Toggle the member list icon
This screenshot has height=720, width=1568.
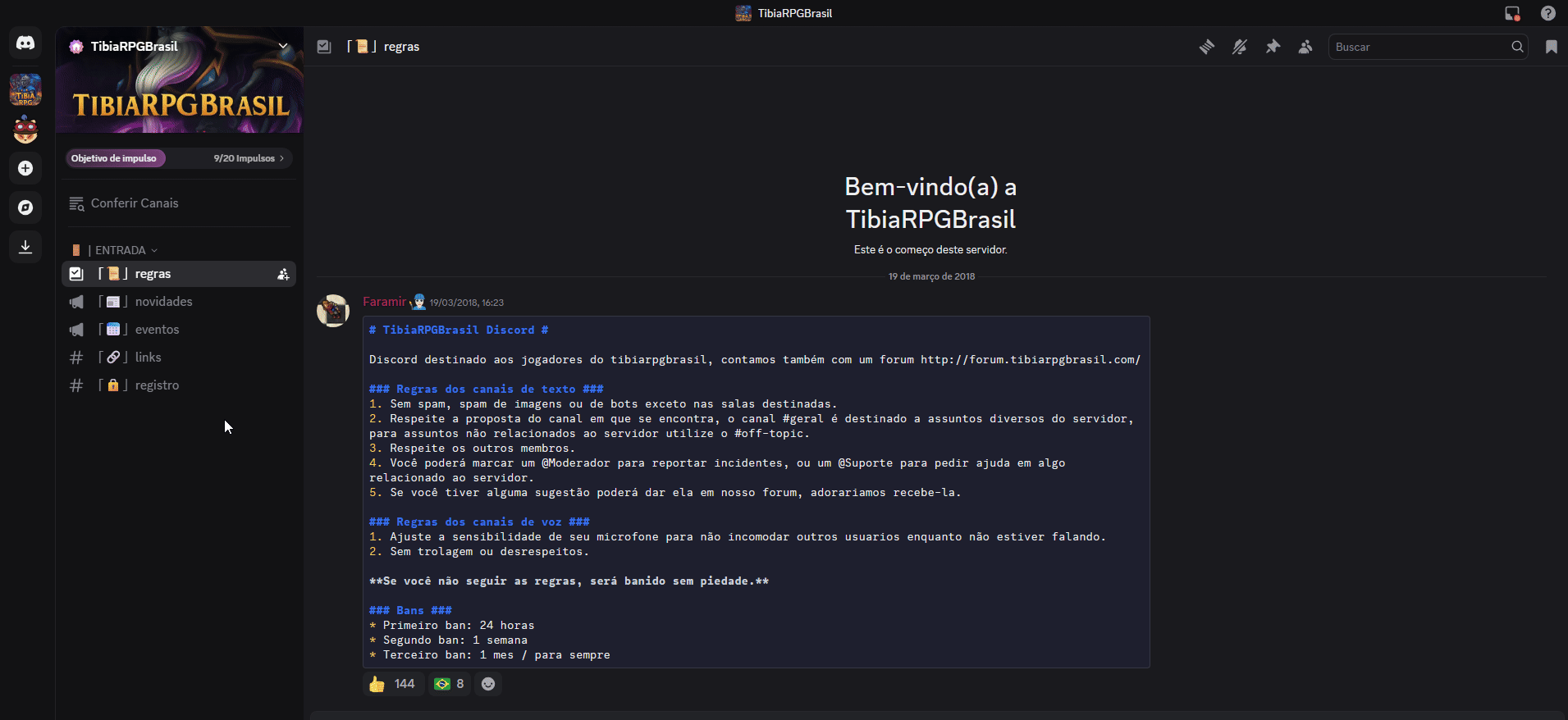point(1305,47)
